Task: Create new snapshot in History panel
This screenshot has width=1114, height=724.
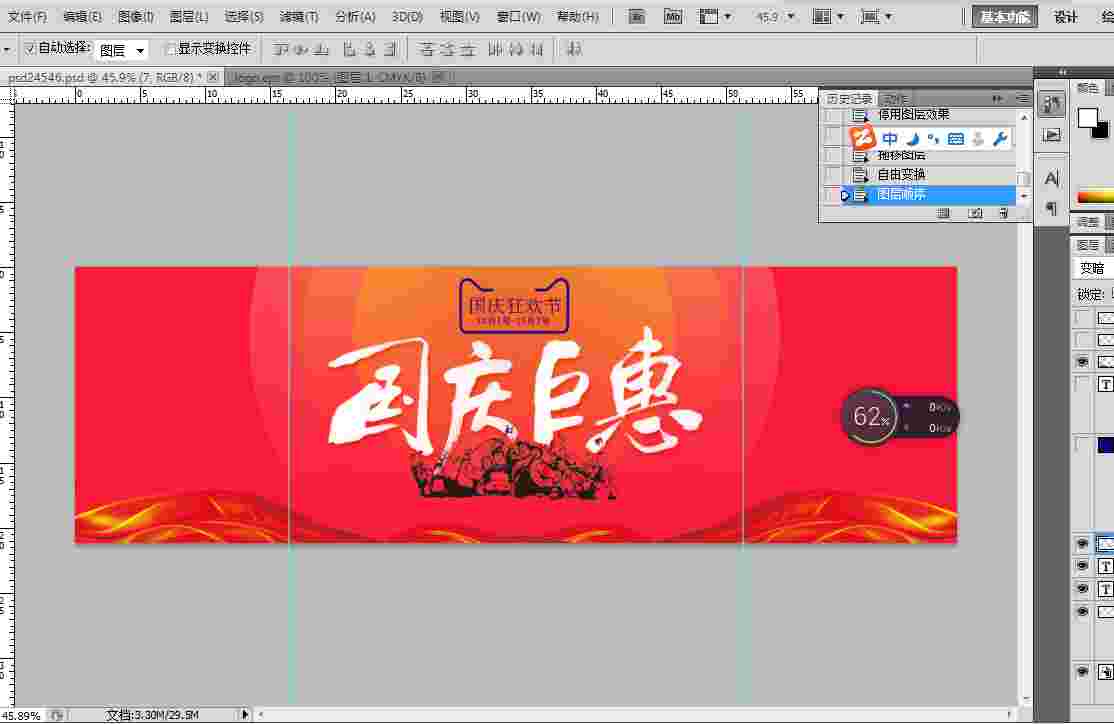Action: point(975,213)
